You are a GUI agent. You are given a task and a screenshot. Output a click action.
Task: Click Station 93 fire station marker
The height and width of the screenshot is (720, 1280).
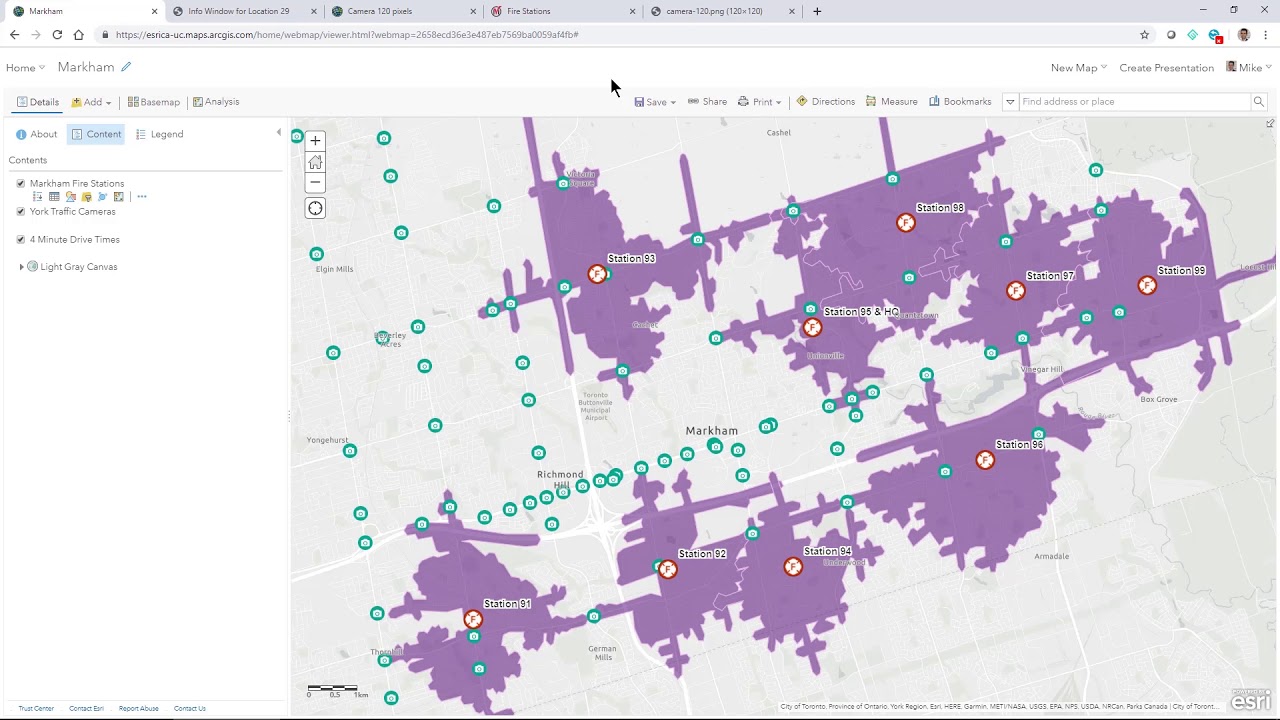tap(597, 274)
